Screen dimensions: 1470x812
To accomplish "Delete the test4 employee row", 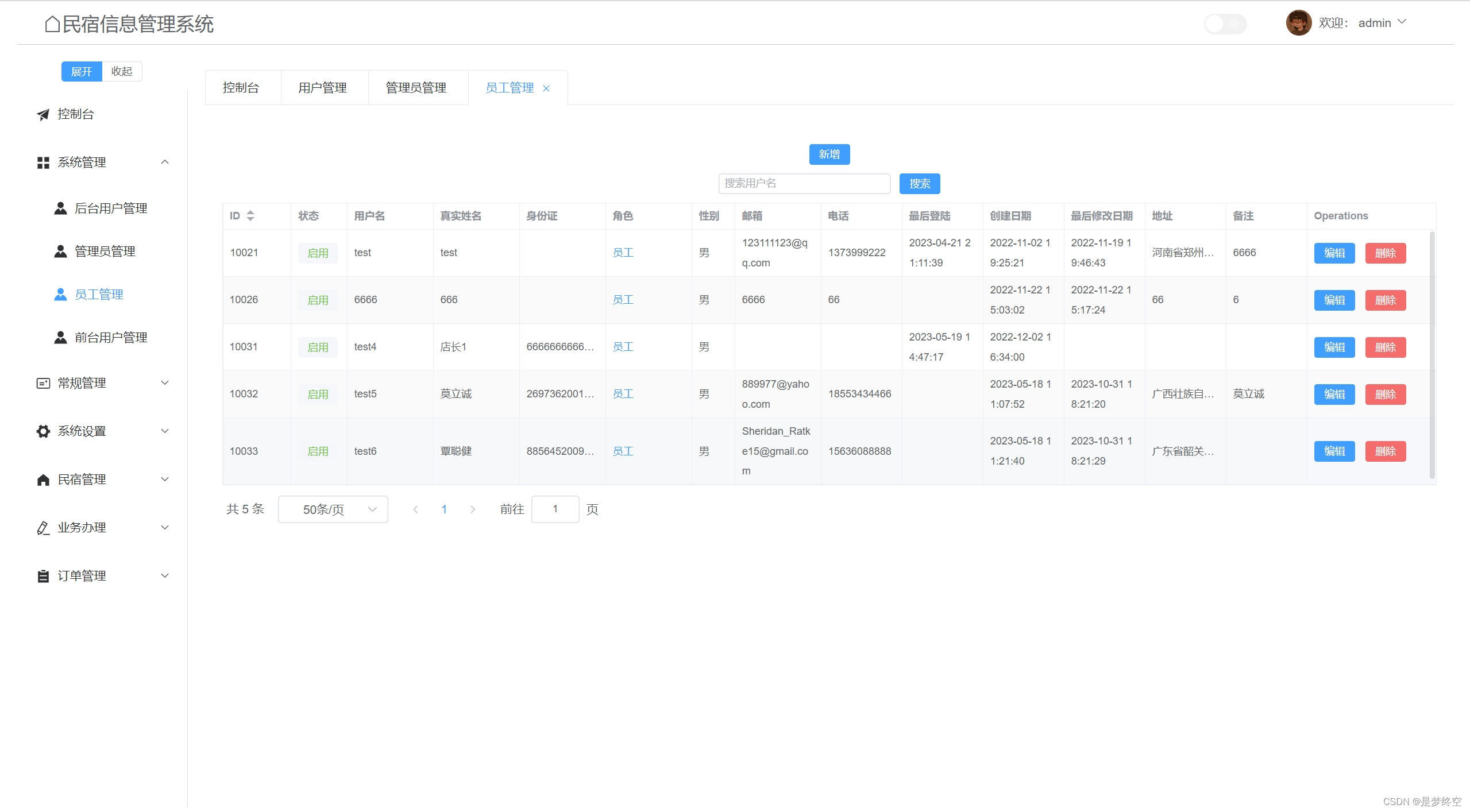I will 1386,347.
